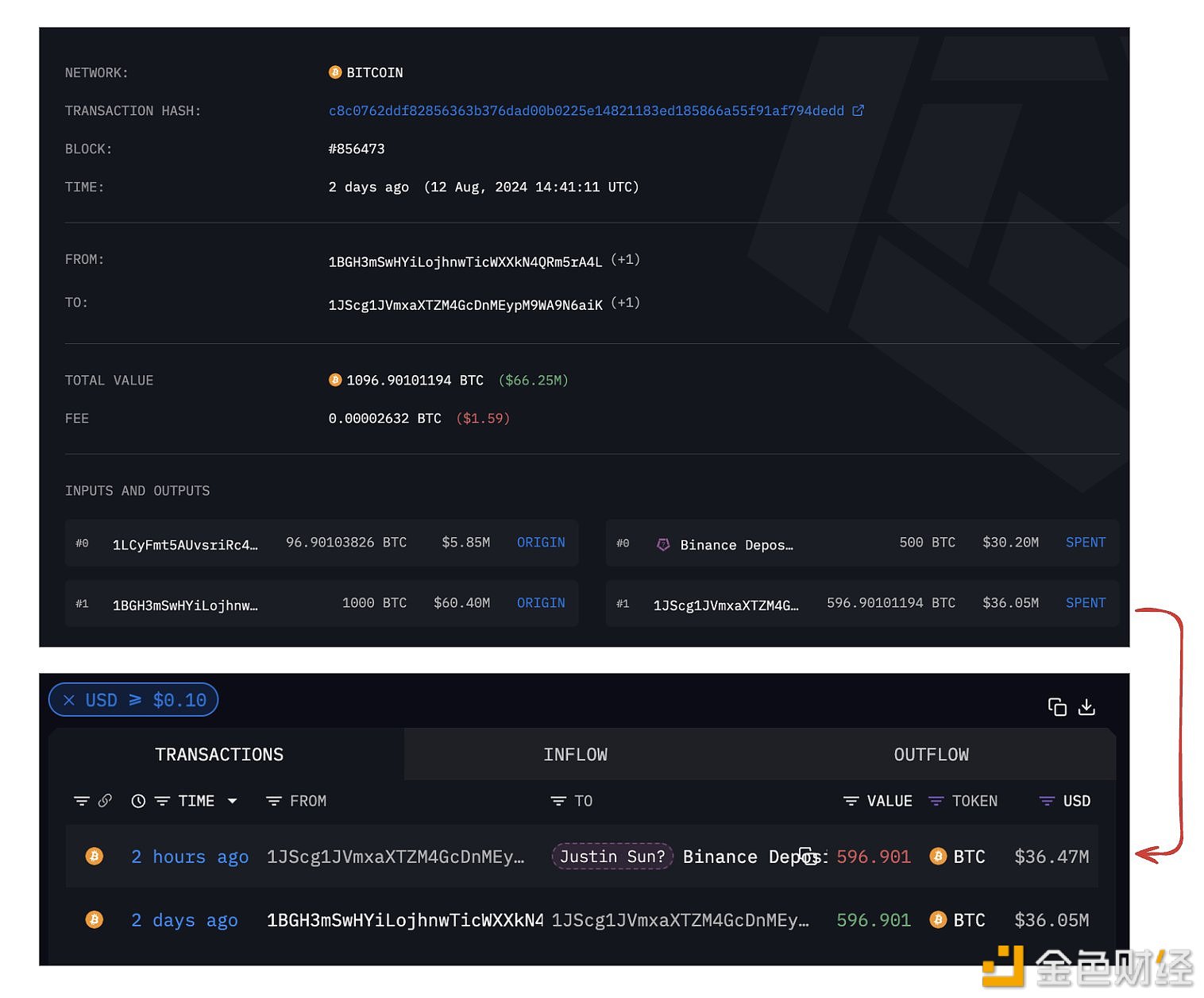Open the input address 1BGH3mSwHYiLojhnw…
The height and width of the screenshot is (998, 1204).
[185, 605]
